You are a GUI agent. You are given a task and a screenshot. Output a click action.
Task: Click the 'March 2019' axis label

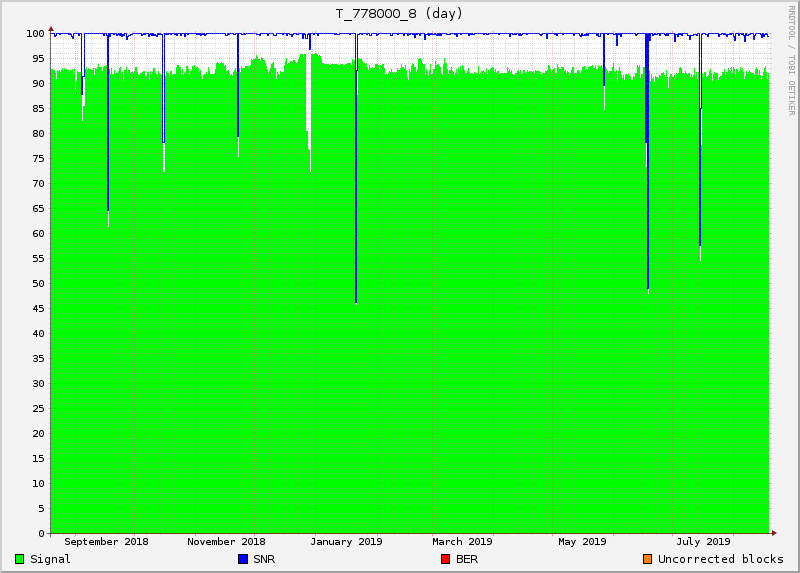tap(462, 541)
